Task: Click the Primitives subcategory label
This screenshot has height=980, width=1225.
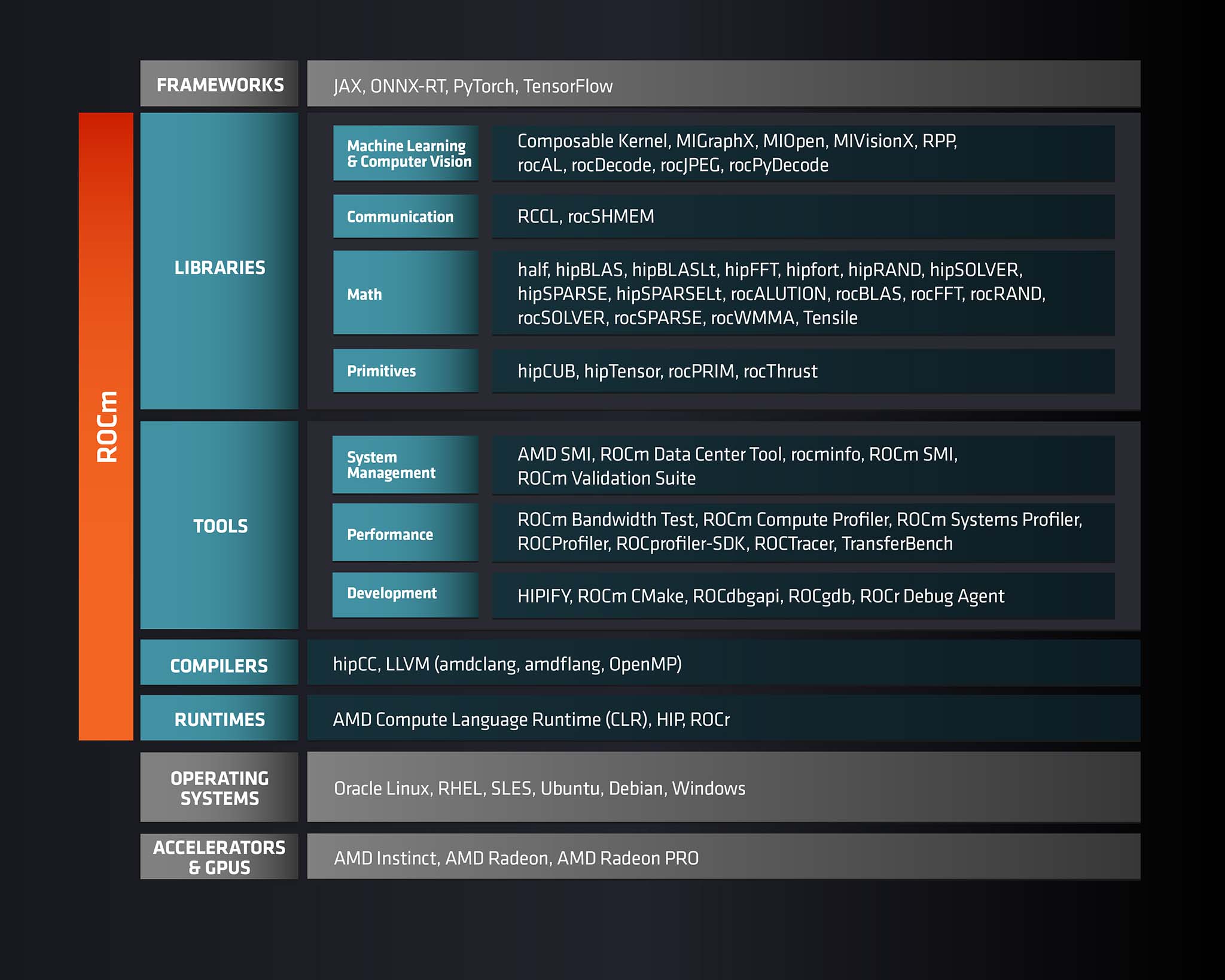Action: (406, 371)
